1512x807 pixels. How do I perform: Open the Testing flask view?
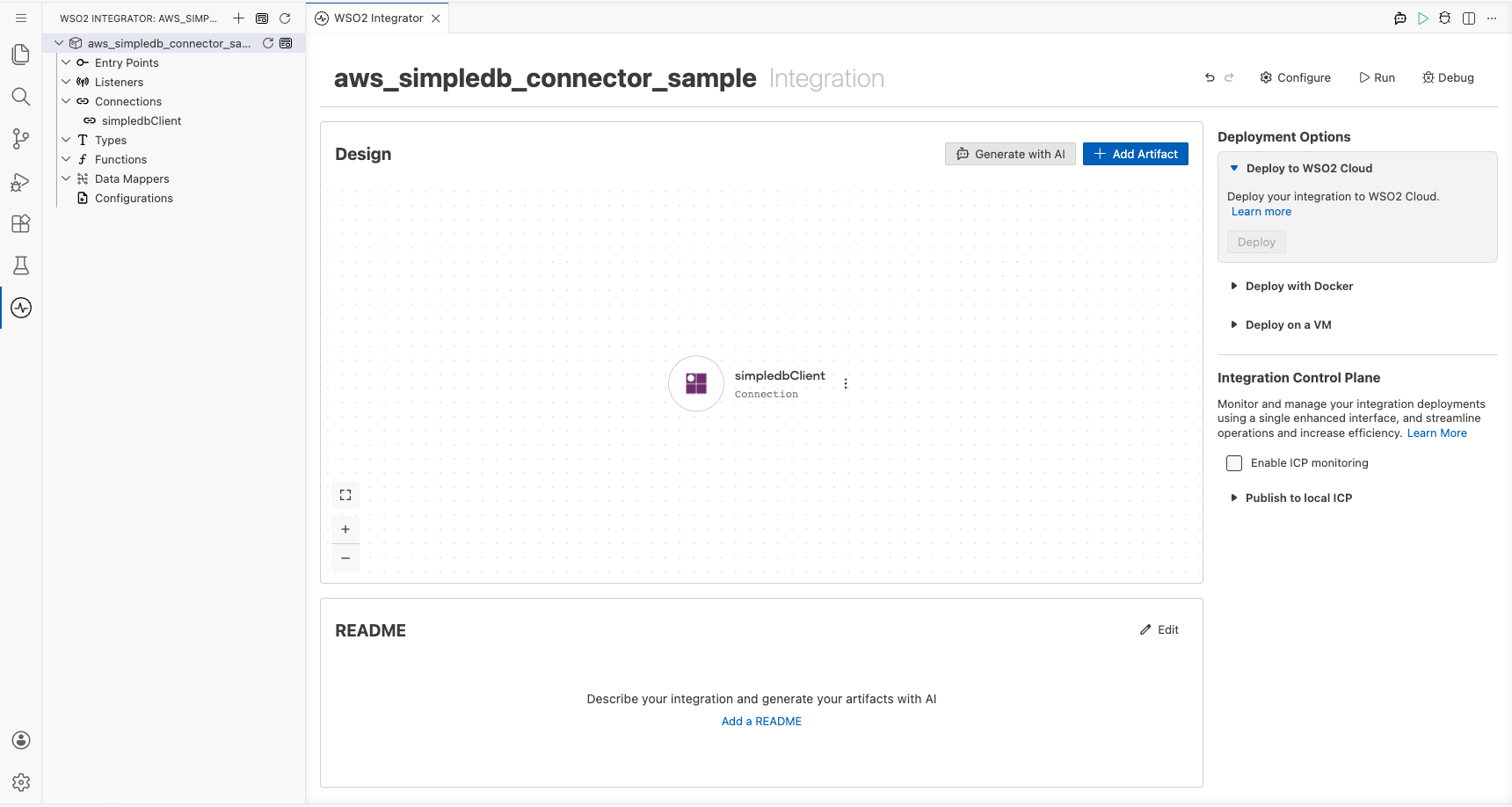[x=21, y=265]
